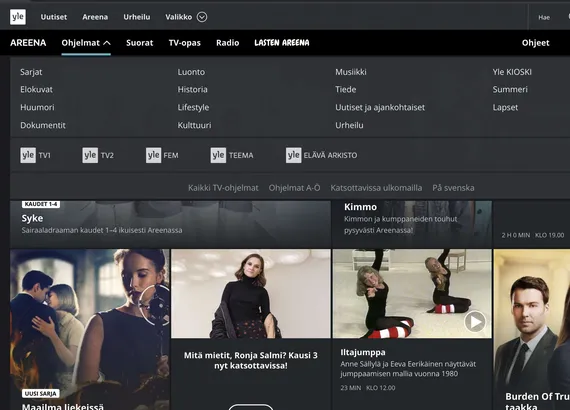This screenshot has height=410, width=570.
Task: Play the Iltajumppa video via play icon
Action: tap(475, 321)
